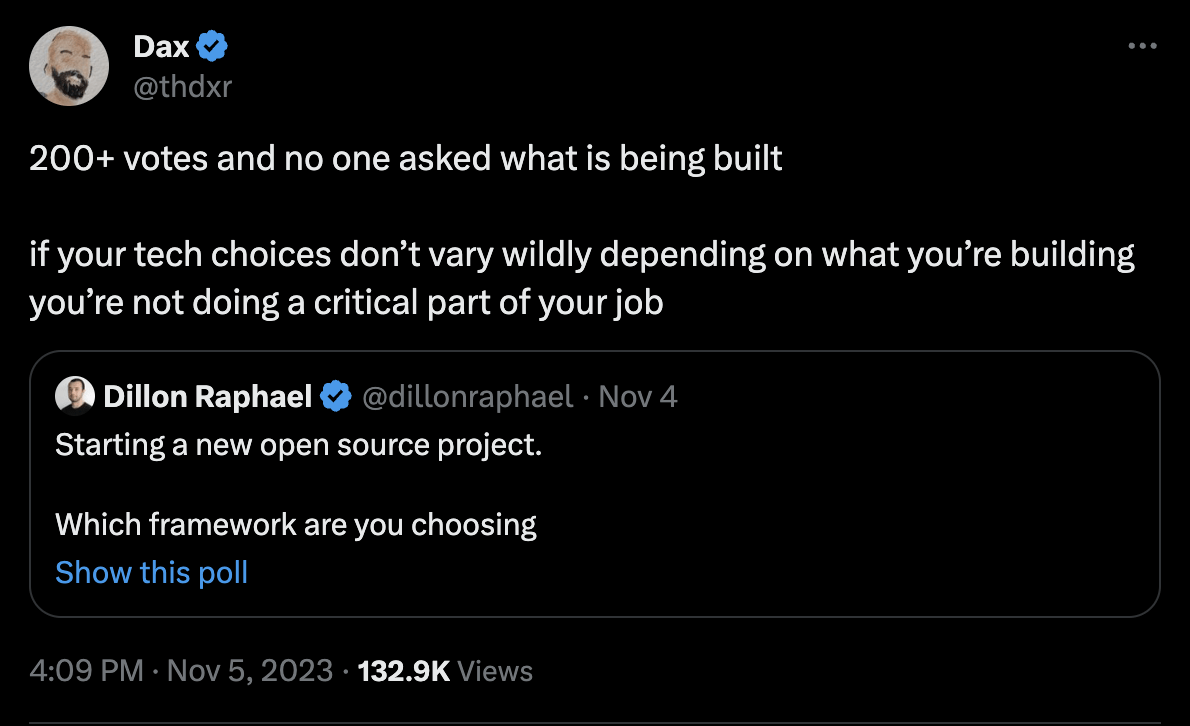This screenshot has width=1190, height=726.
Task: Click the 132.9K view count number
Action: tap(403, 670)
